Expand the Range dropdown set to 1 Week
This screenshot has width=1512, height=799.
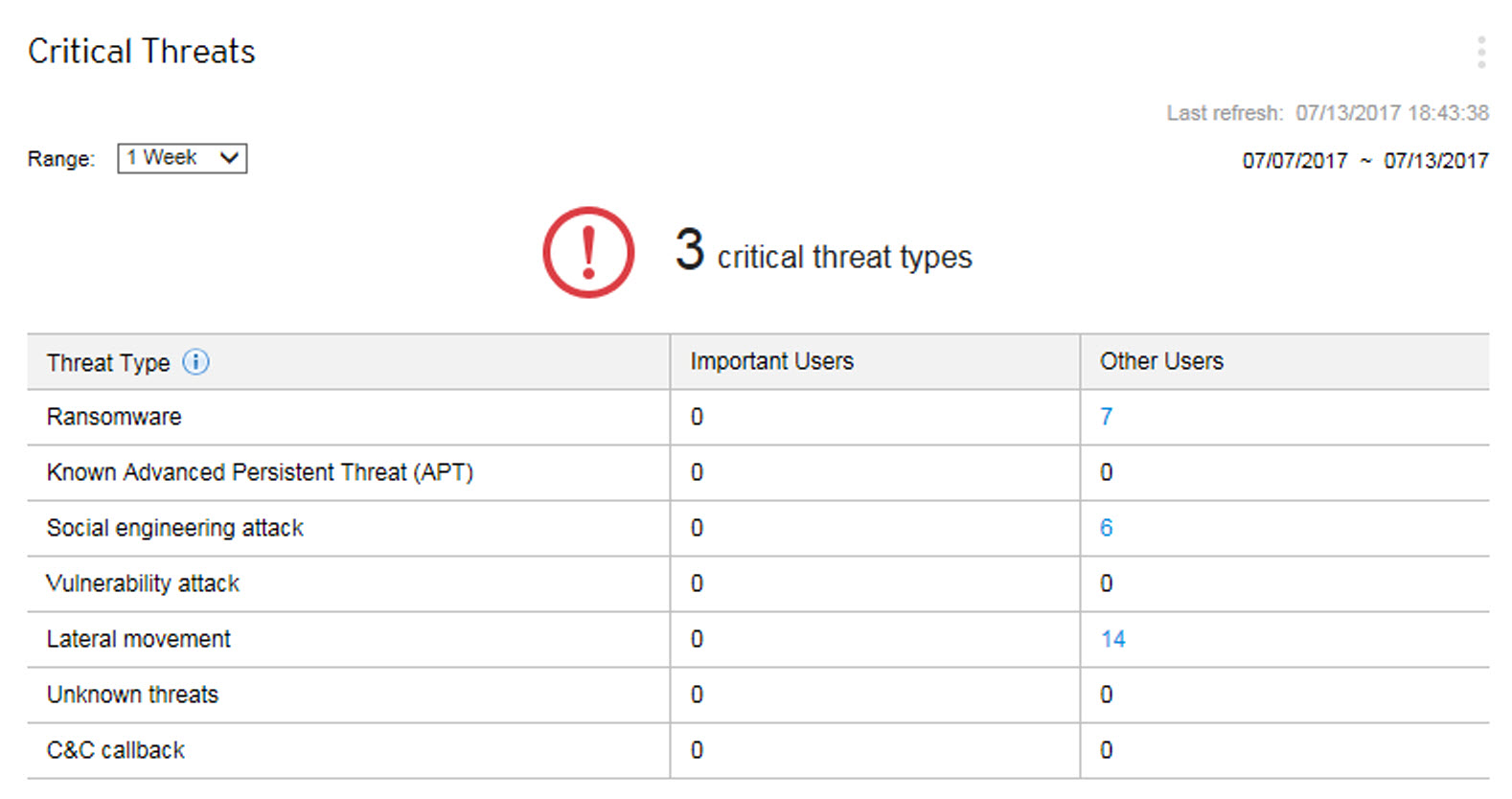182,158
